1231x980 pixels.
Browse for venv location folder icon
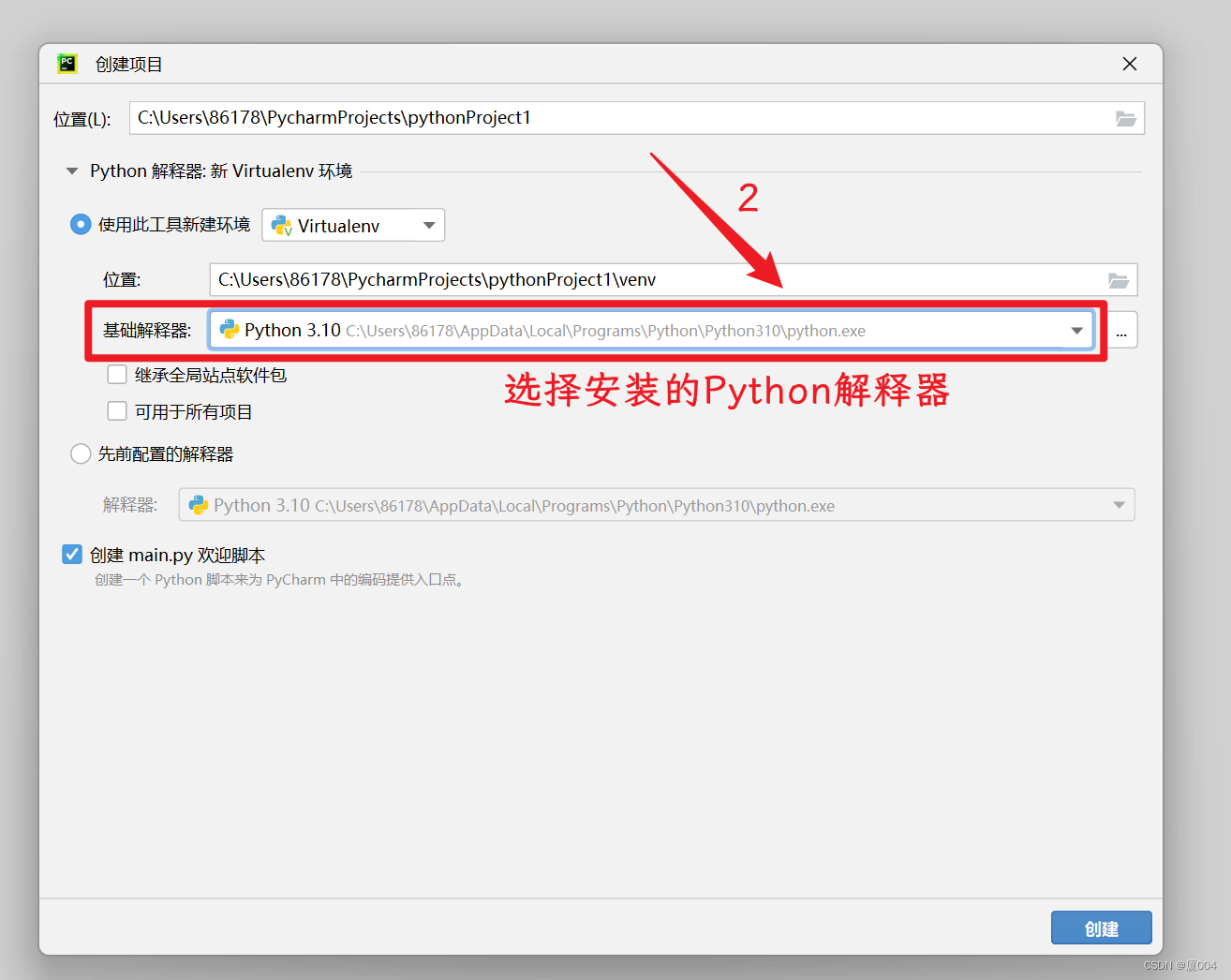[x=1119, y=280]
